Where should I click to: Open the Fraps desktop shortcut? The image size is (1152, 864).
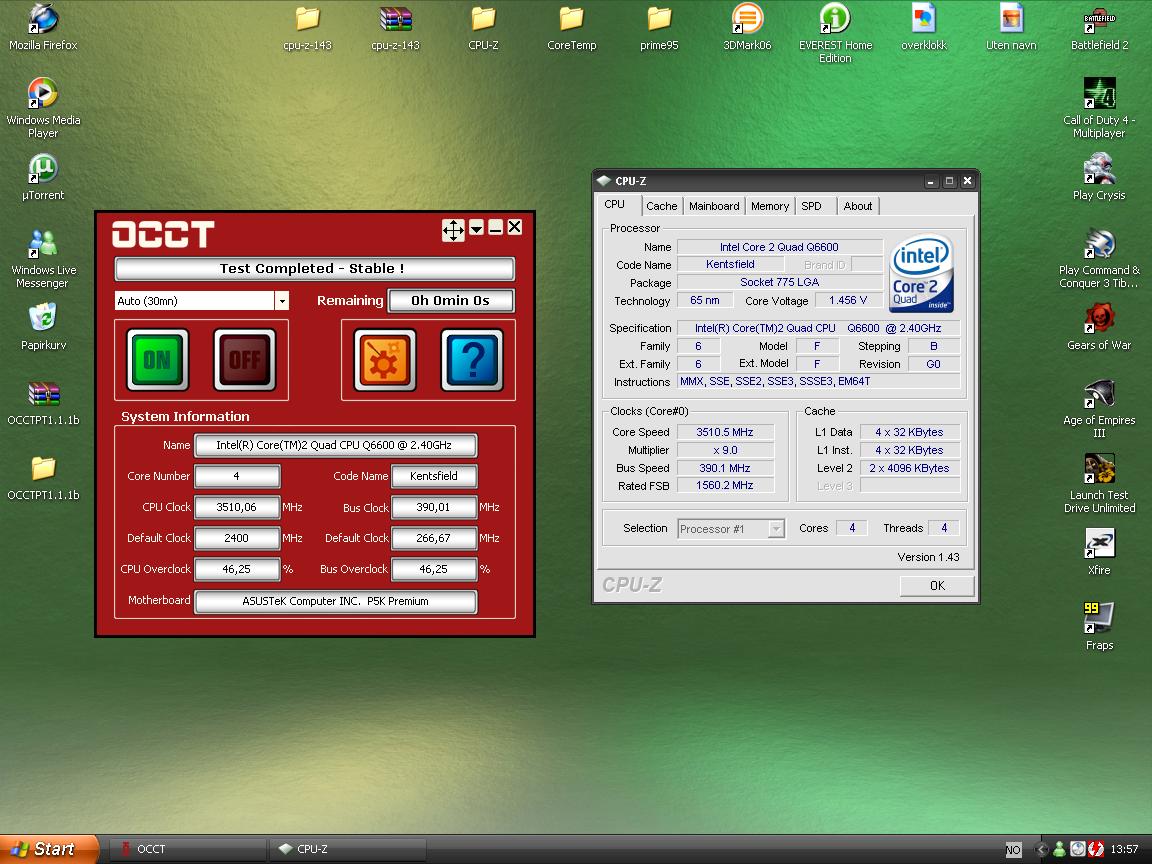pos(1099,627)
